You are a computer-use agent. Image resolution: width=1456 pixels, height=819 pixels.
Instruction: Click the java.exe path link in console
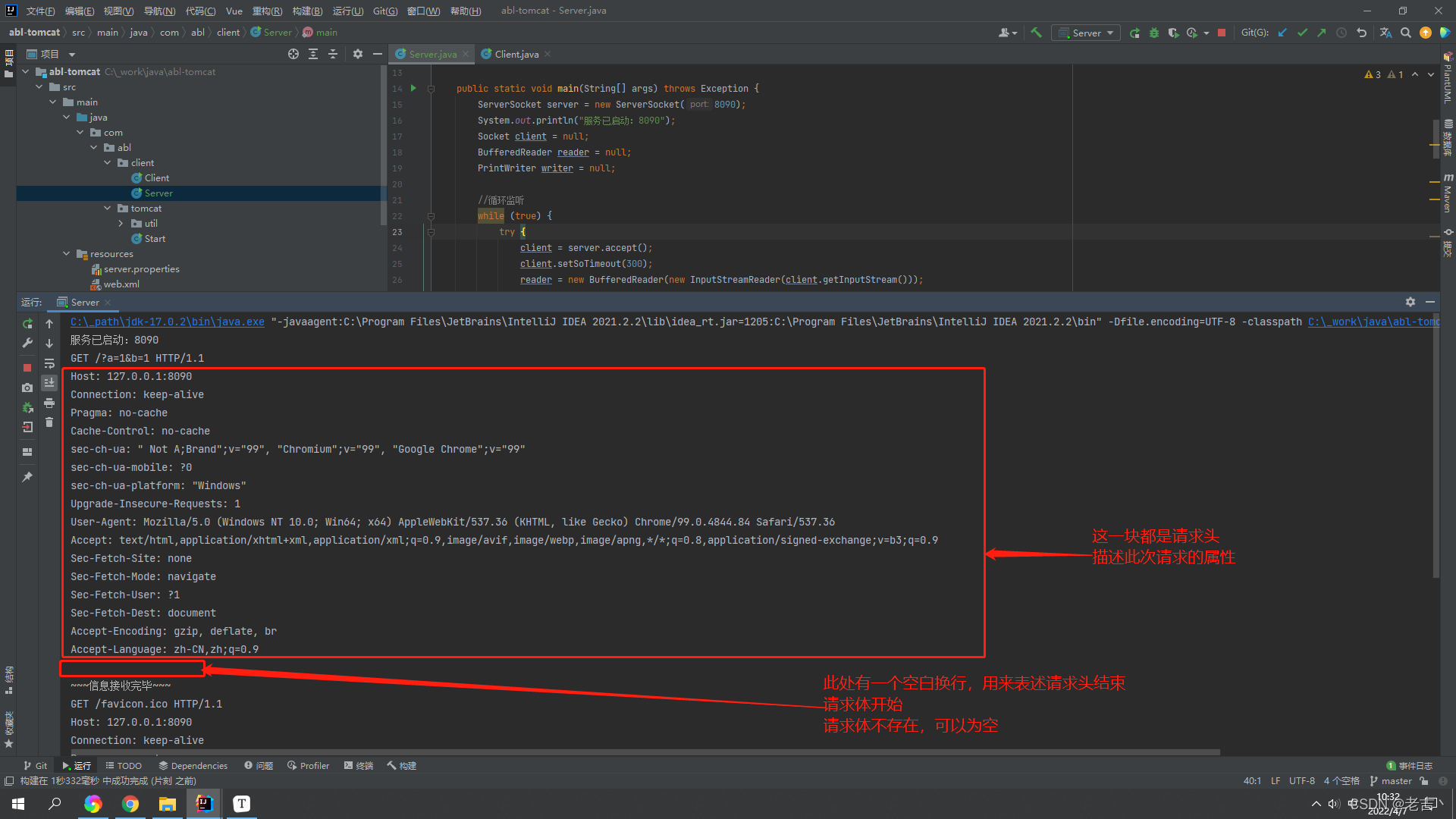tap(167, 322)
